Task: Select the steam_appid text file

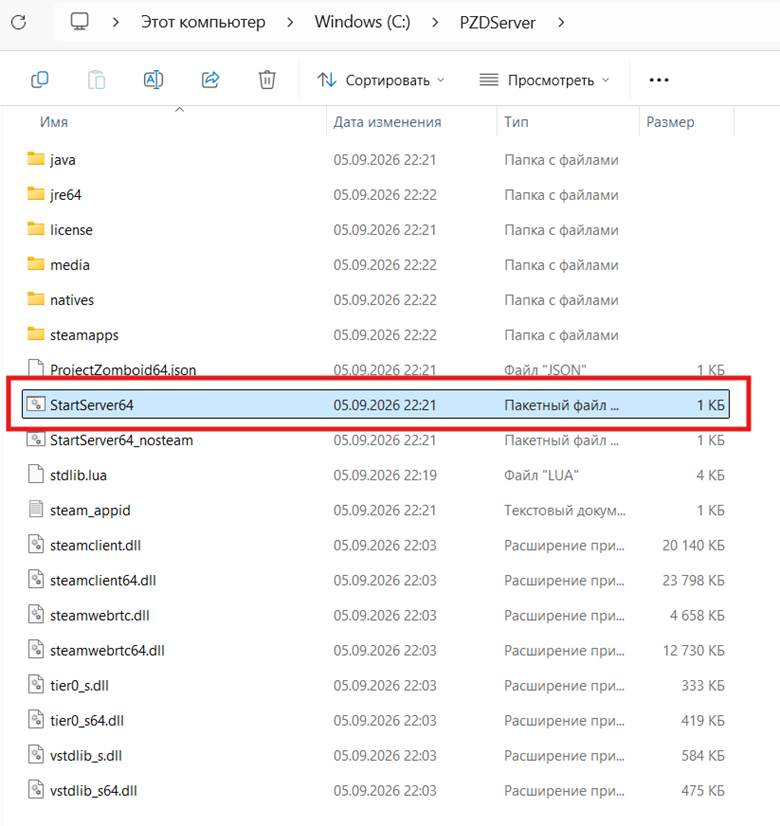Action: point(375,510)
